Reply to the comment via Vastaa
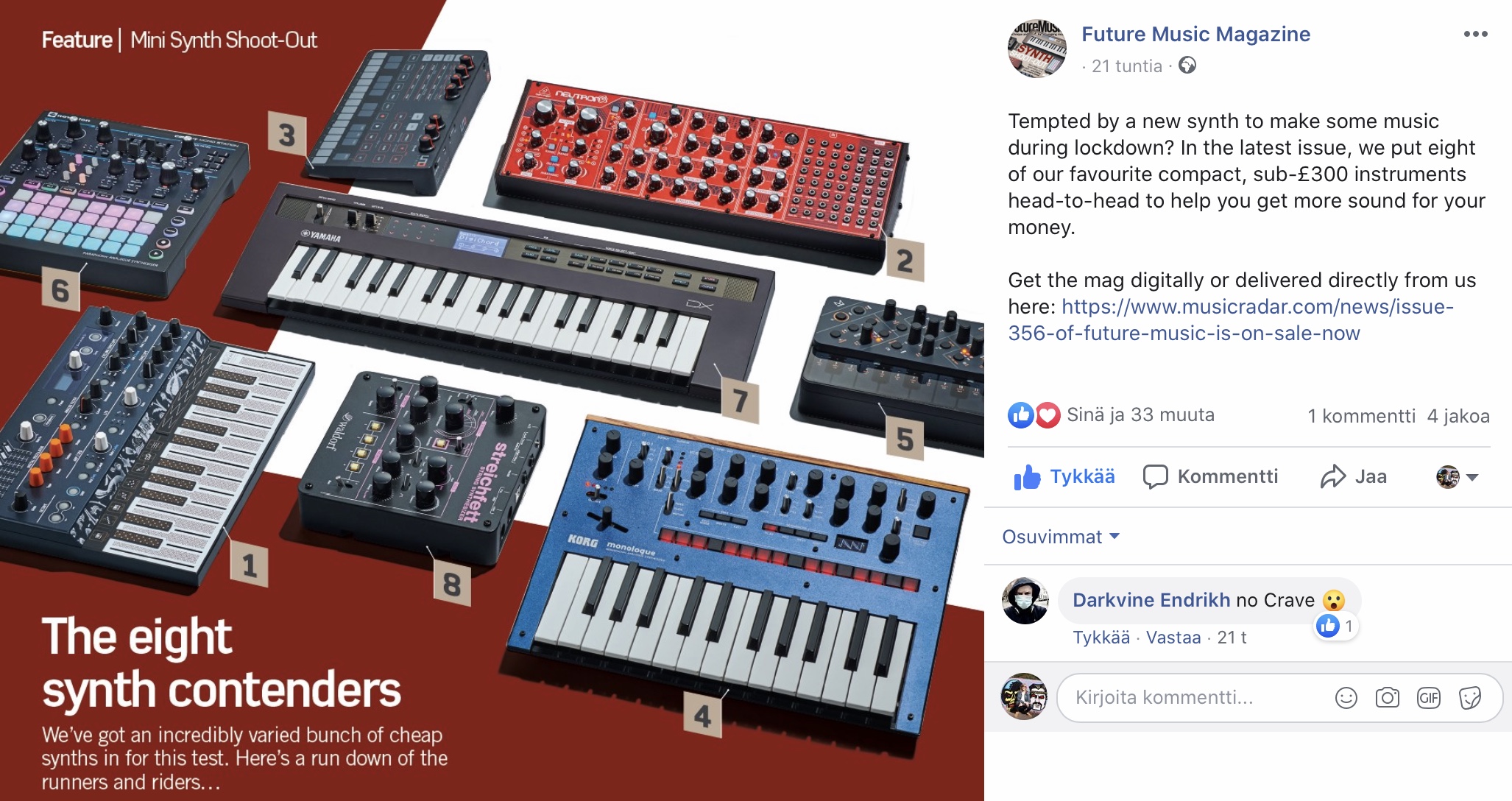This screenshot has height=801, width=1512. click(1173, 638)
